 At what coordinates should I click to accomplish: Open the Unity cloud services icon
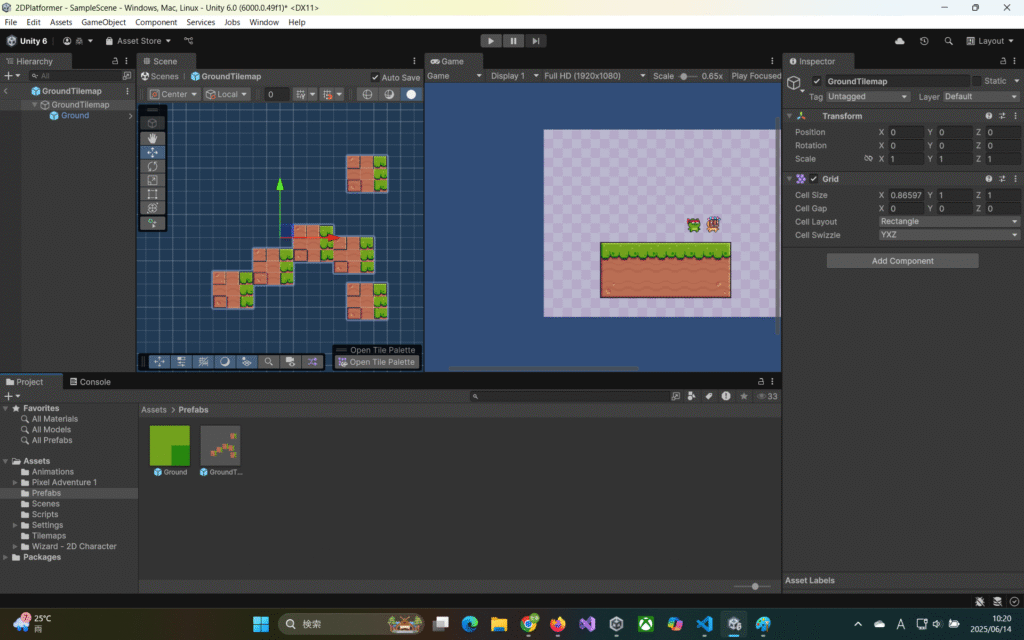pyautogui.click(x=899, y=40)
